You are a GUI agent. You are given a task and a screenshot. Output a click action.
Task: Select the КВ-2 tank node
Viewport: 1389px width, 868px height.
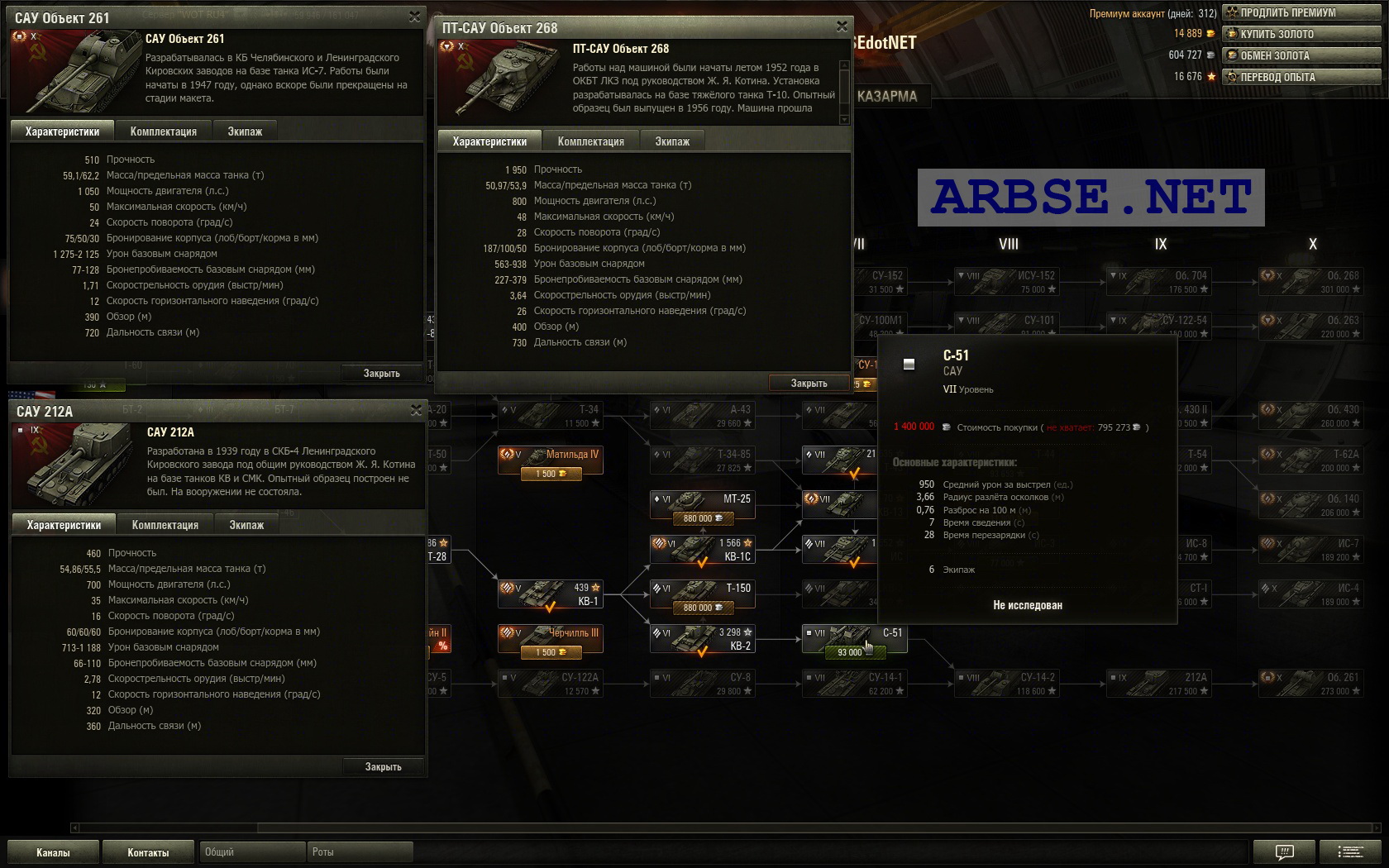click(703, 639)
